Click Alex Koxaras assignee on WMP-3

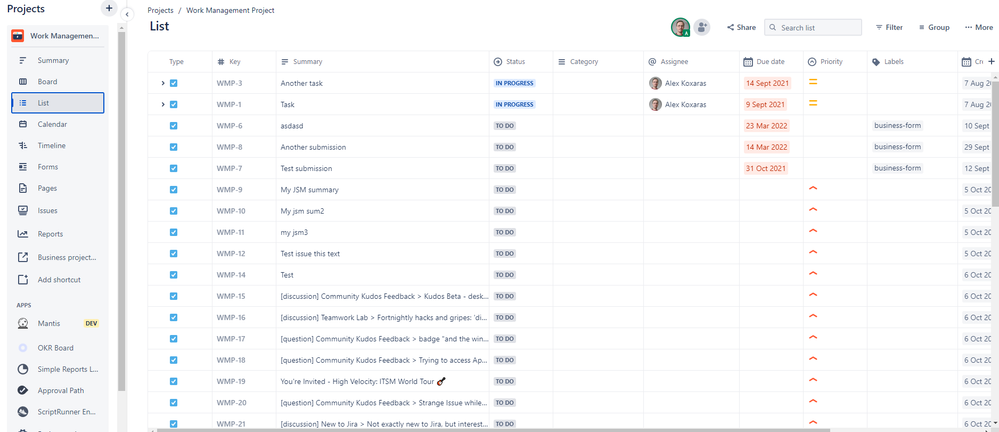click(x=678, y=83)
